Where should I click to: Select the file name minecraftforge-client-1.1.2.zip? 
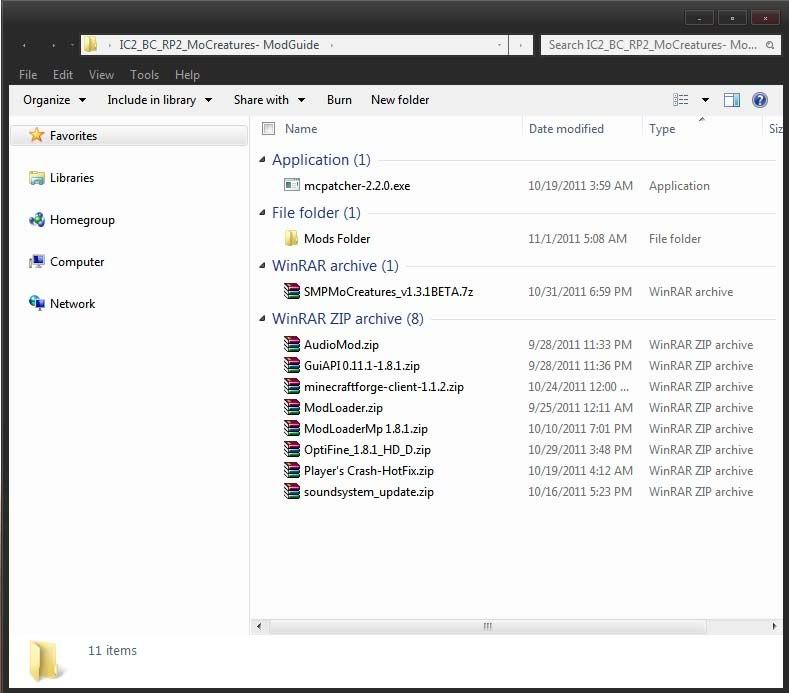(x=383, y=387)
